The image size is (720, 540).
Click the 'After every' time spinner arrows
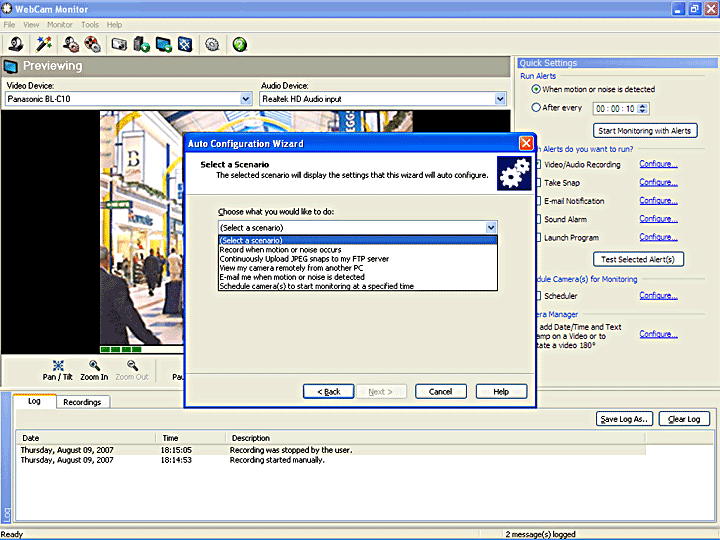[x=643, y=108]
